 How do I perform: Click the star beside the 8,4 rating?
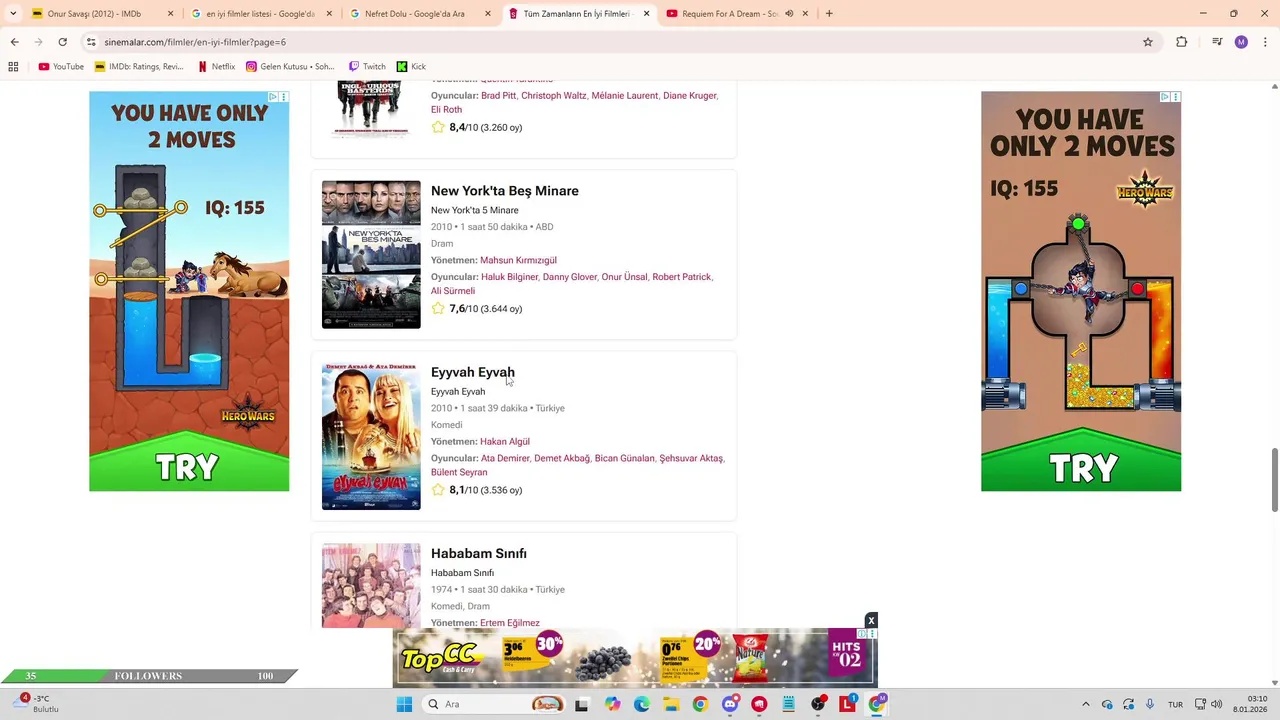tap(438, 127)
